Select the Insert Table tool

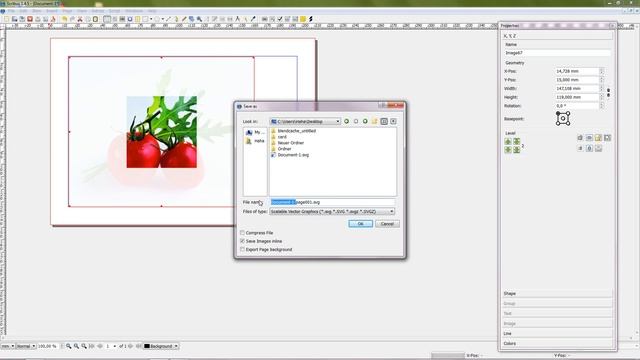point(138,19)
